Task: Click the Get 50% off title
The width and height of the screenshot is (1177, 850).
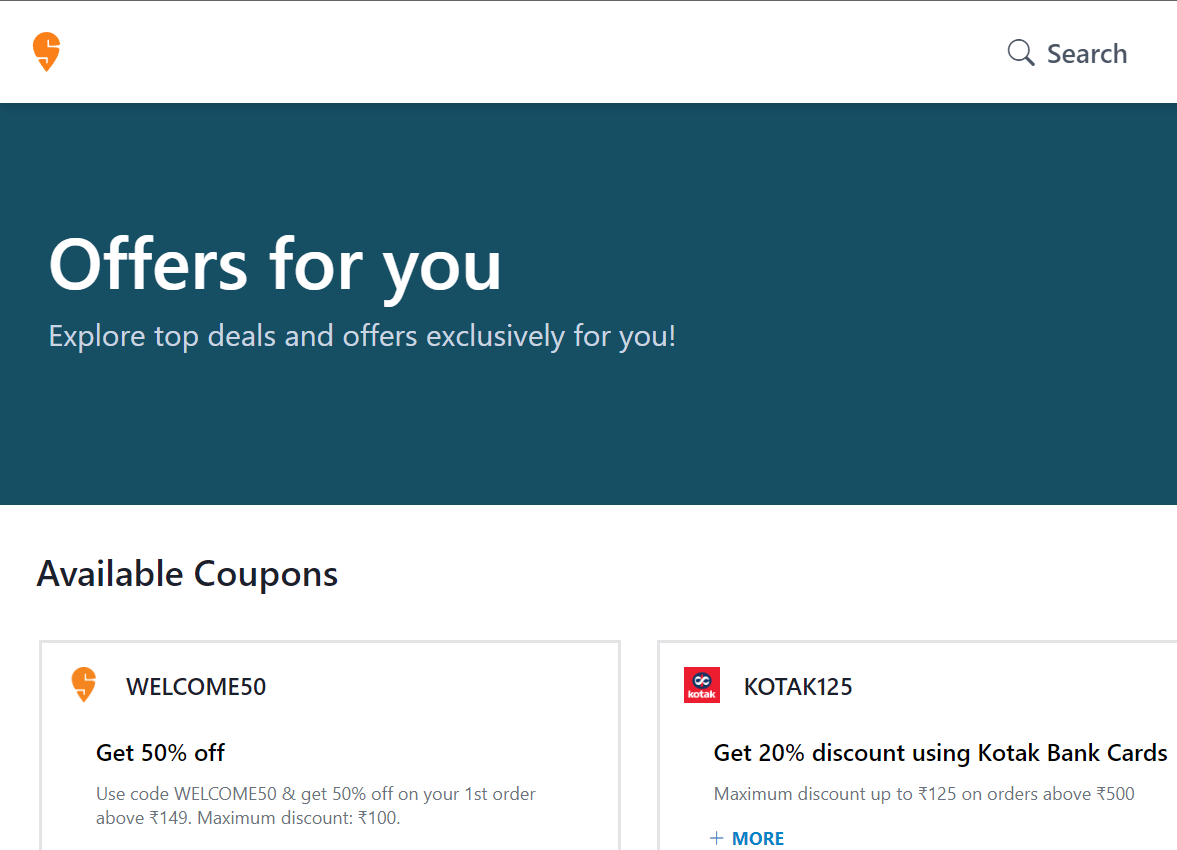Action: tap(161, 752)
